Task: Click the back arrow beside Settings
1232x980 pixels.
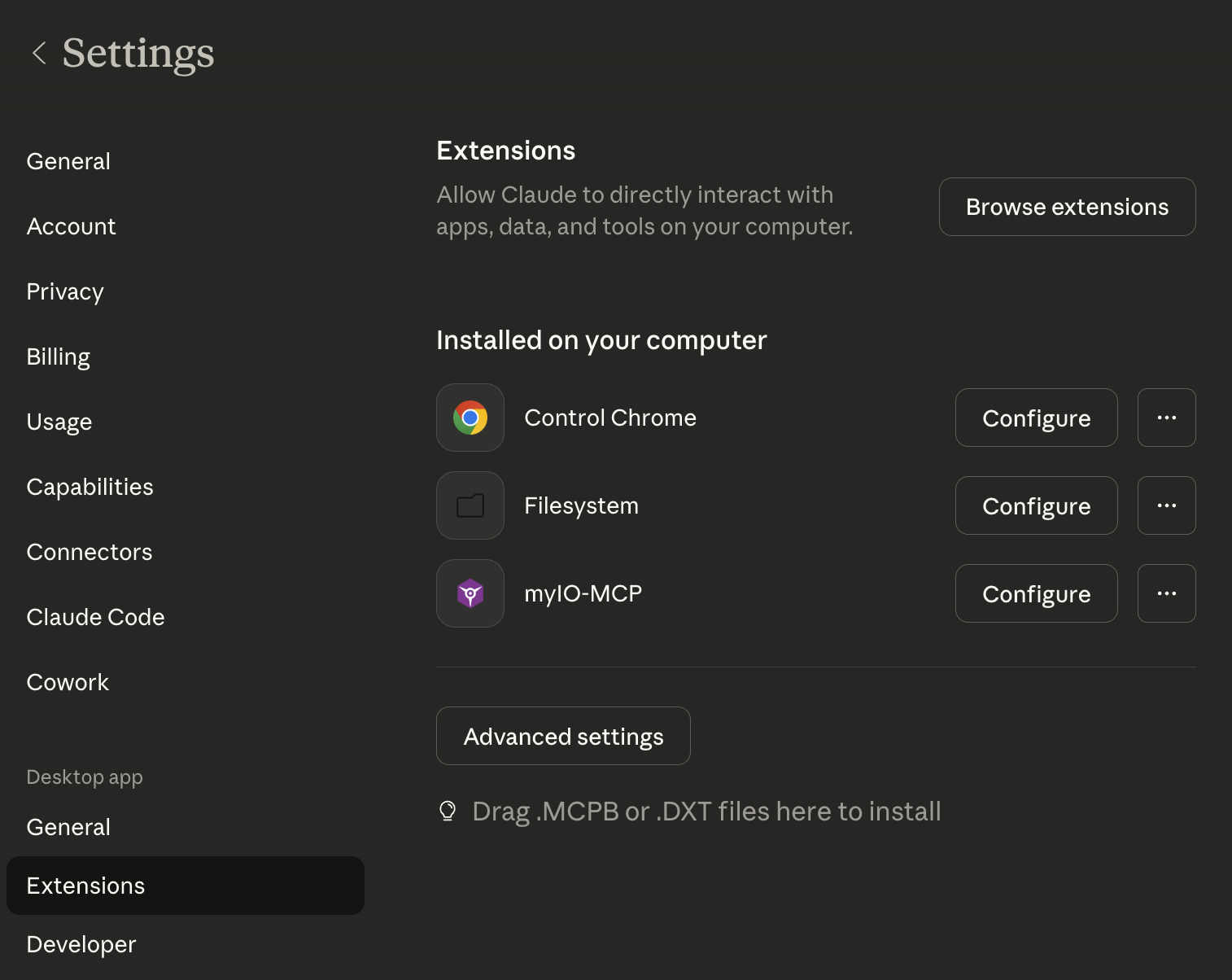Action: [38, 53]
